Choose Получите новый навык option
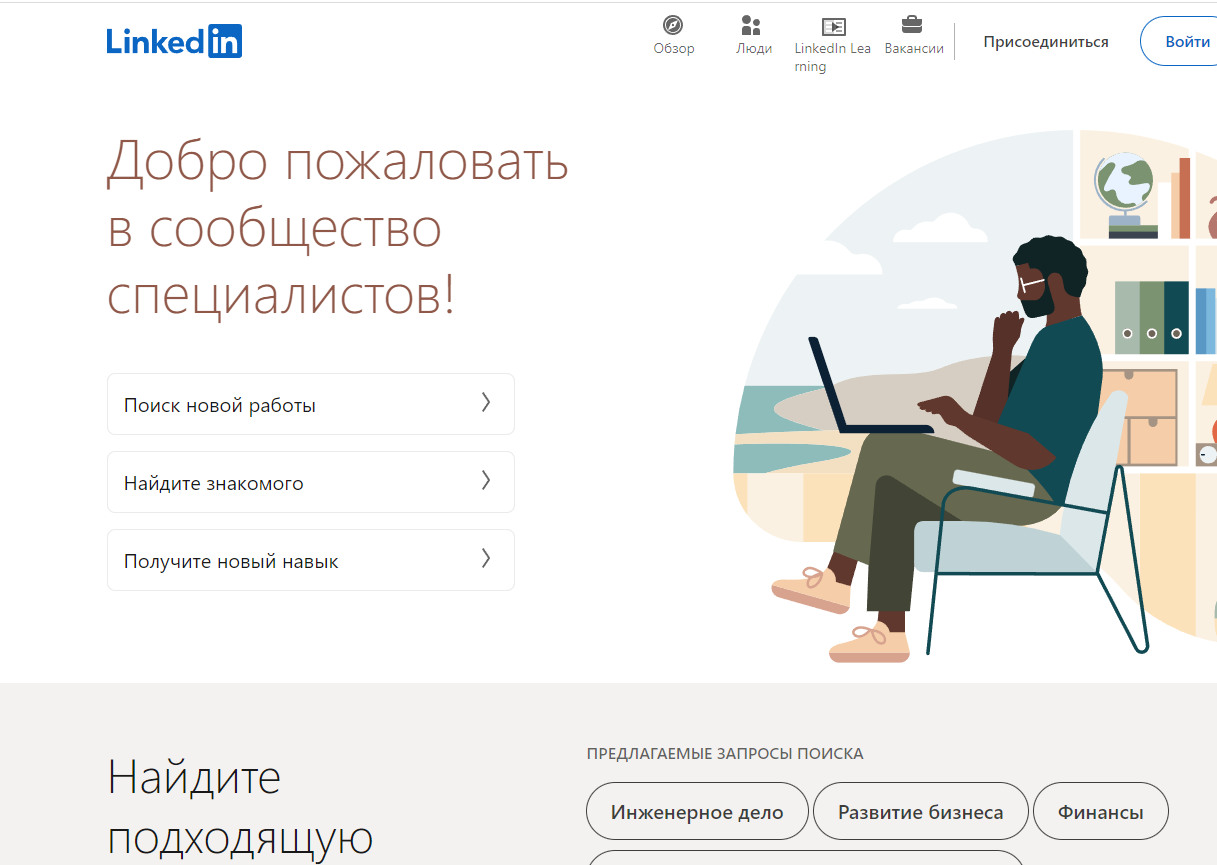This screenshot has height=865, width=1217. click(x=231, y=562)
